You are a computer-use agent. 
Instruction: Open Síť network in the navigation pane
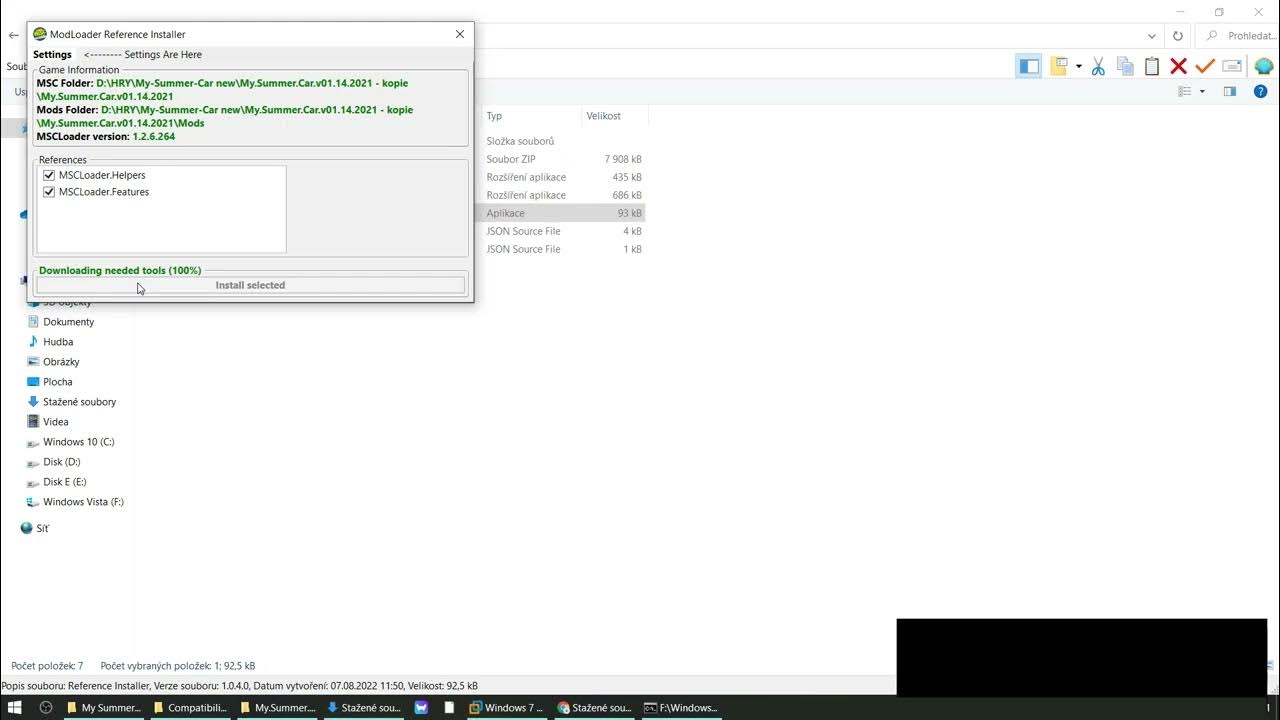coord(42,528)
